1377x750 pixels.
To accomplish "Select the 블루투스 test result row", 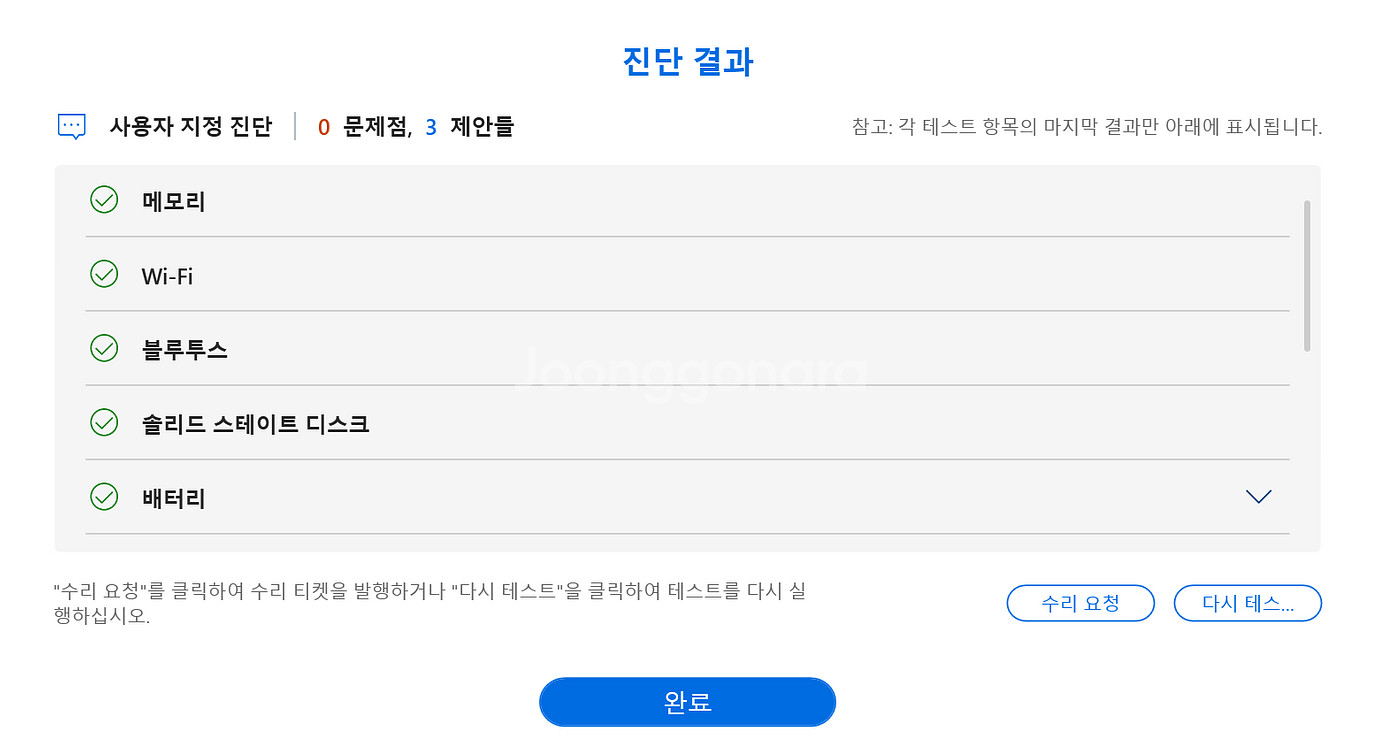I will [x=185, y=350].
